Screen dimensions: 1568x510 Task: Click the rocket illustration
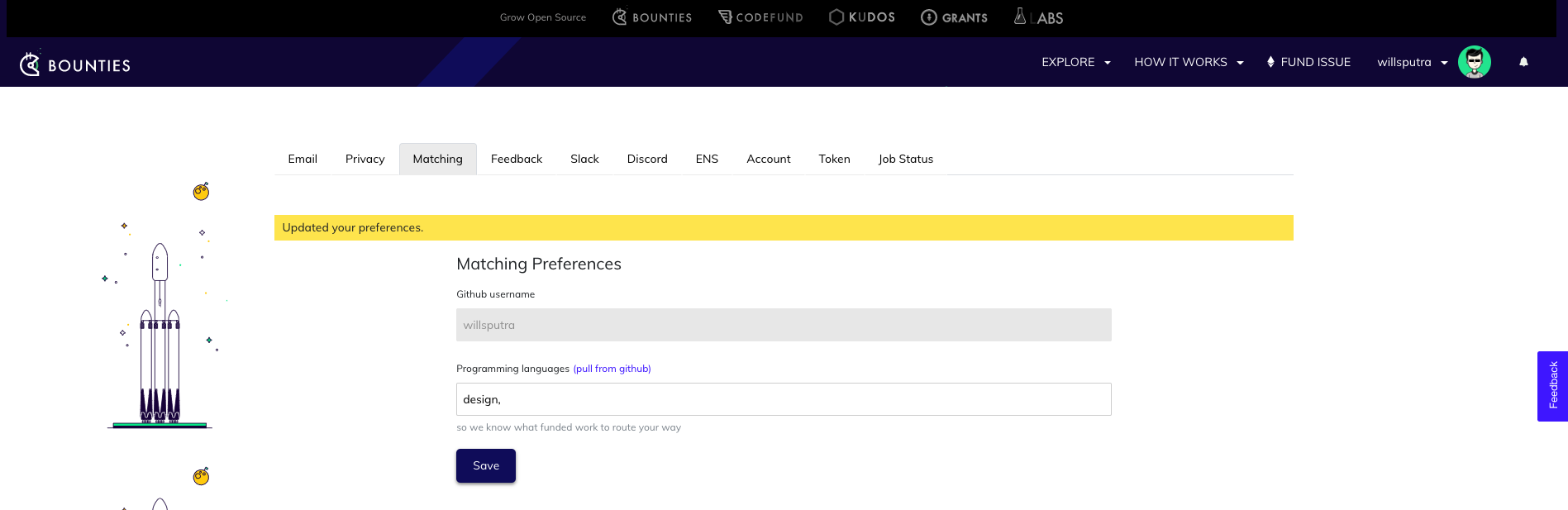pos(160,335)
